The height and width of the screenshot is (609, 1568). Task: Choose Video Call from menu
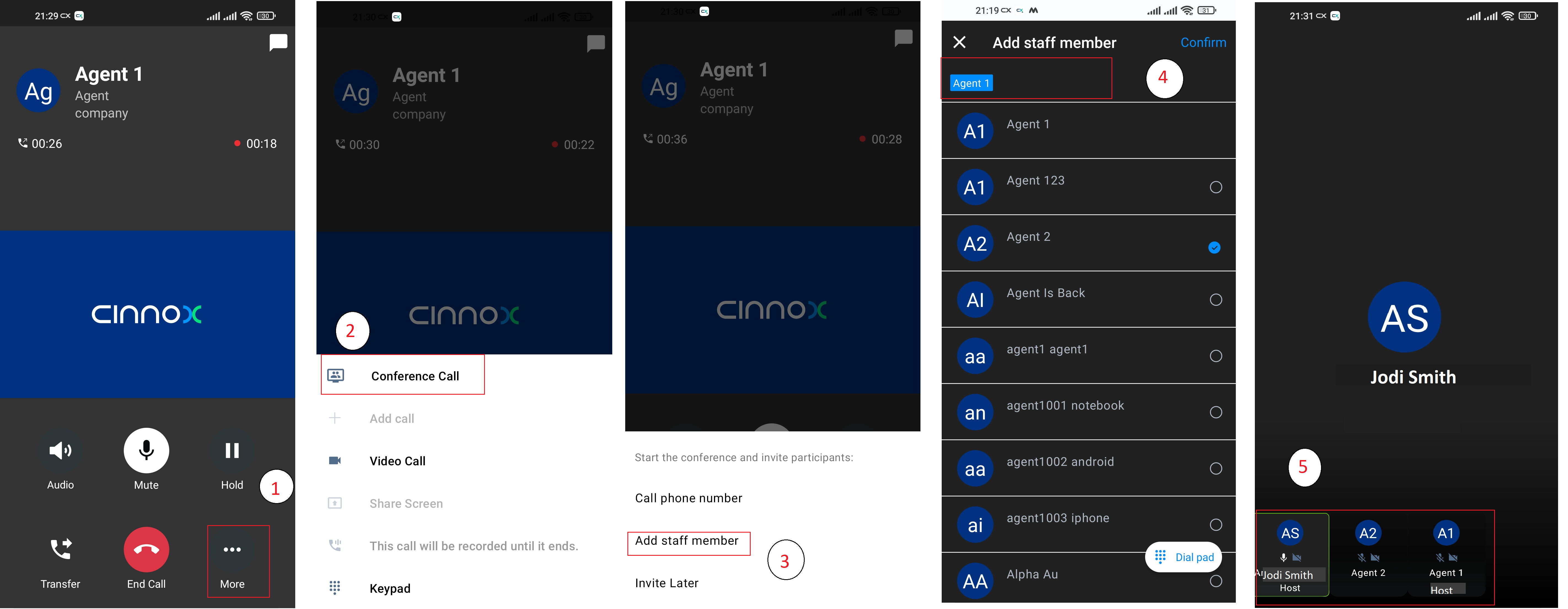point(397,461)
